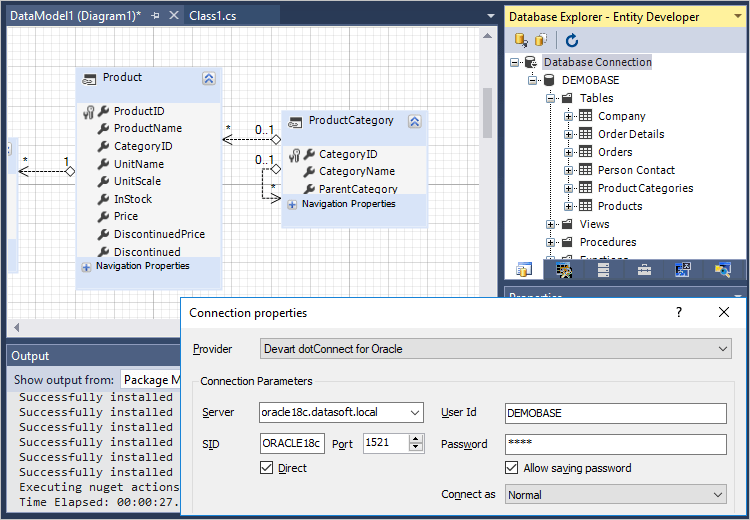The height and width of the screenshot is (520, 750).
Task: Click the diagram horizontal scrollbar left arrow
Action: (x=17, y=328)
